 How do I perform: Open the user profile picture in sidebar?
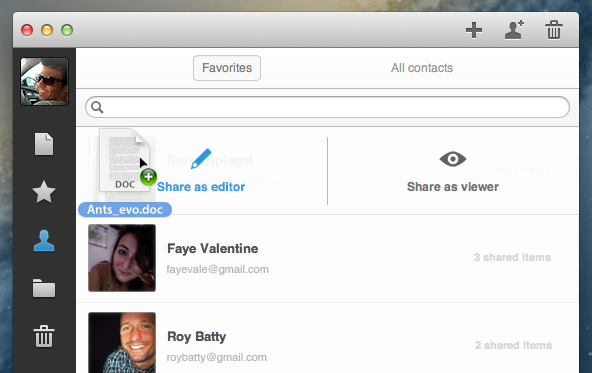(45, 81)
